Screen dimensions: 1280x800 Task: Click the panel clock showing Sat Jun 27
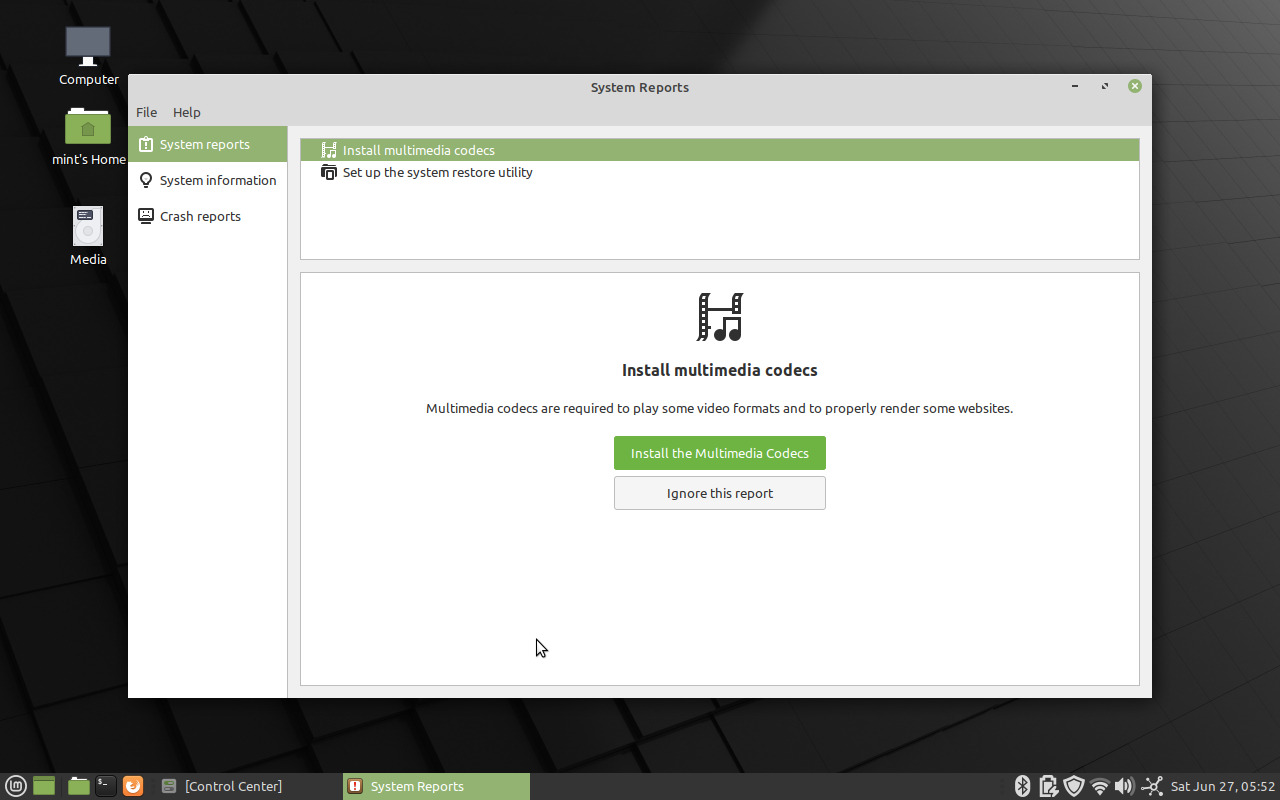point(1223,786)
